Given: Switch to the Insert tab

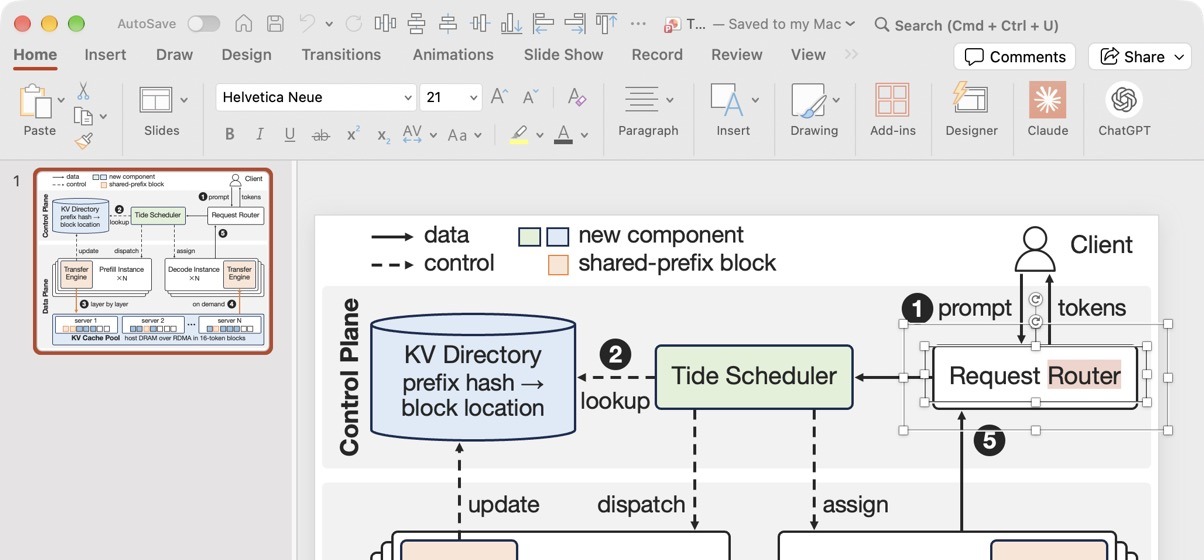Looking at the screenshot, I should tap(105, 55).
